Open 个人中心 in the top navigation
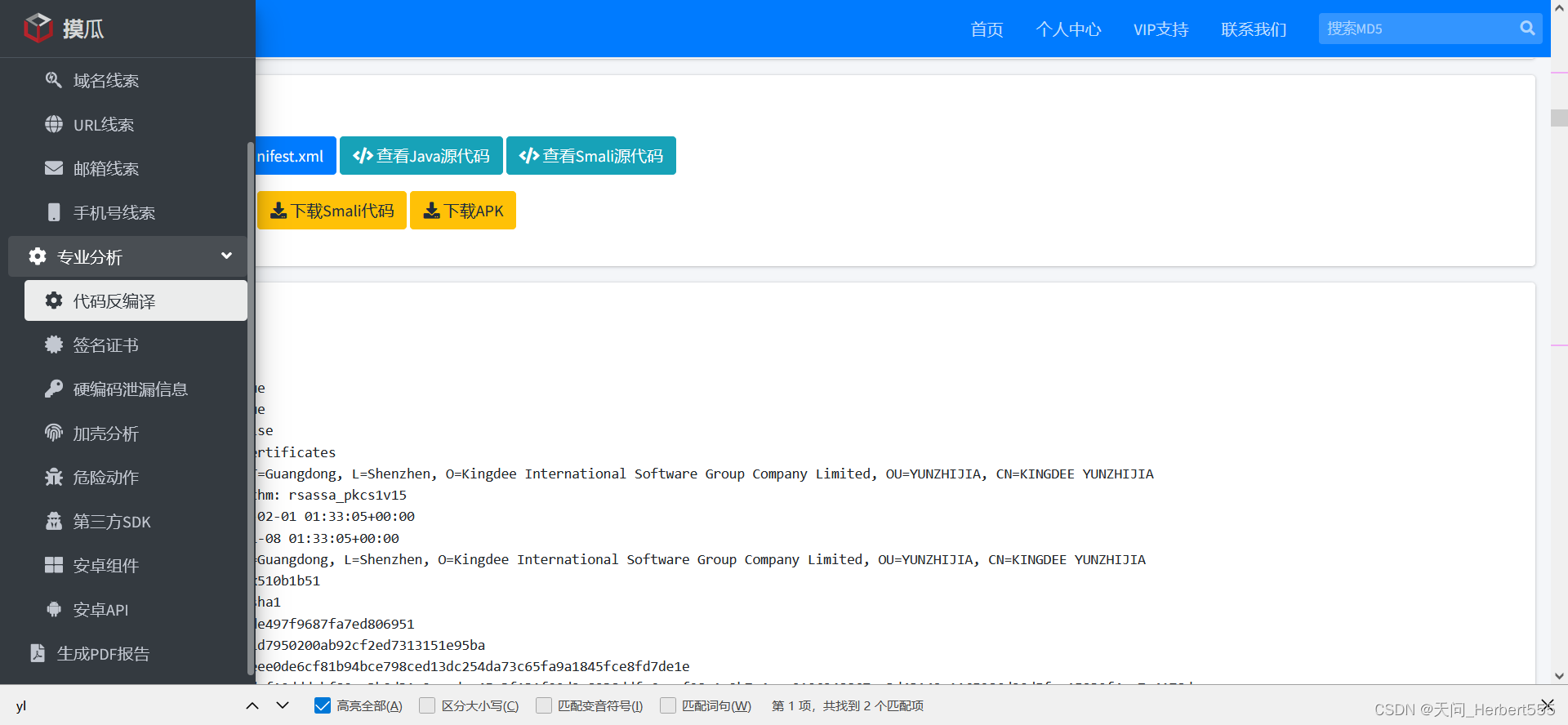Viewport: 1568px width, 725px height. [1068, 29]
